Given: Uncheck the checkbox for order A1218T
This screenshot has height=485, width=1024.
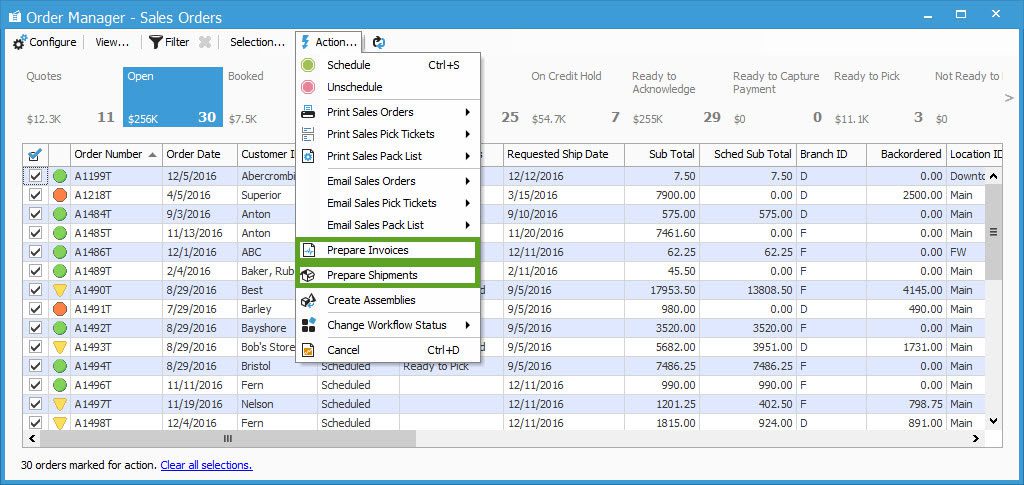Looking at the screenshot, I should (x=35, y=195).
